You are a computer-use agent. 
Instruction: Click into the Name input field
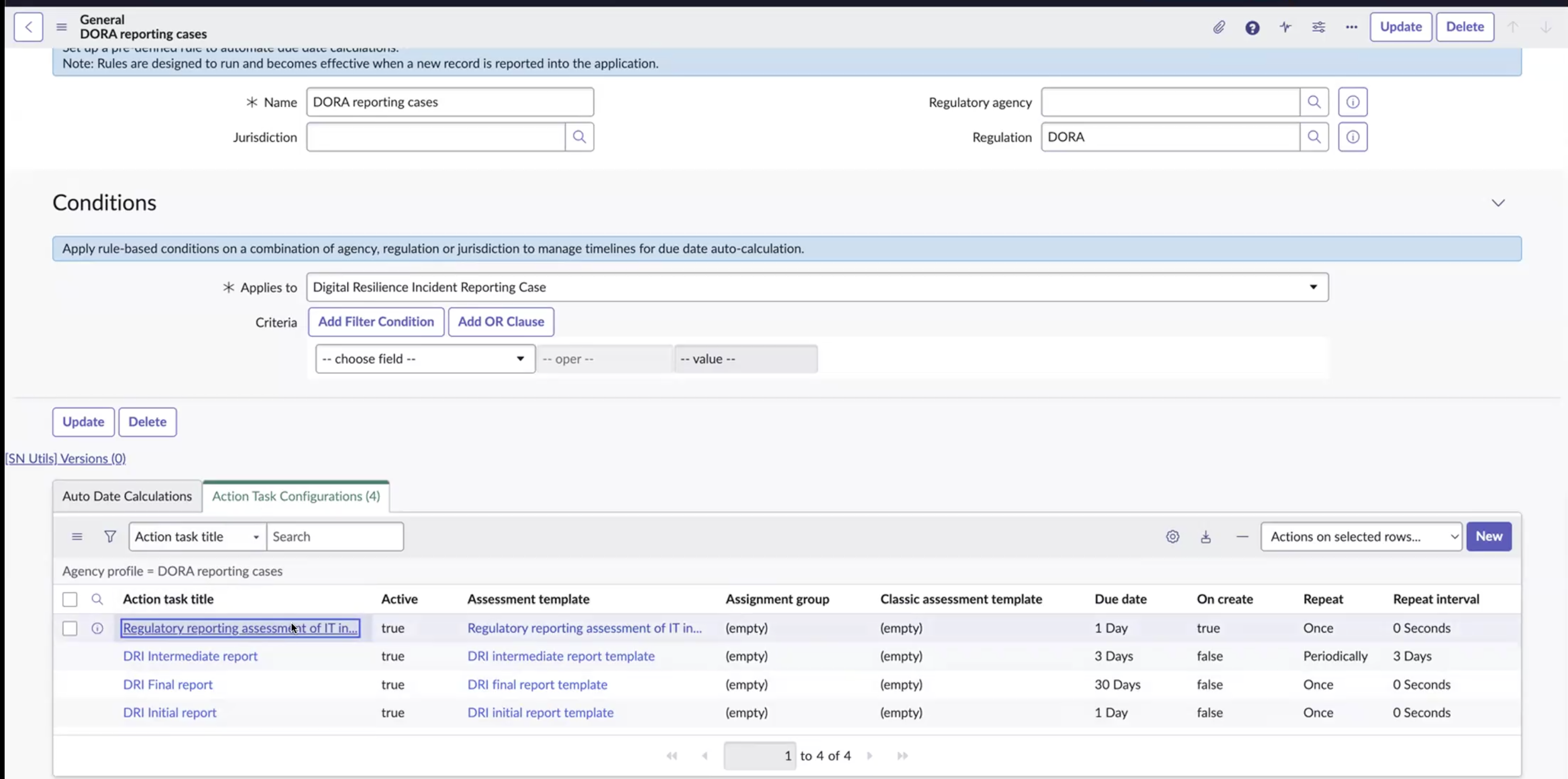coord(450,101)
